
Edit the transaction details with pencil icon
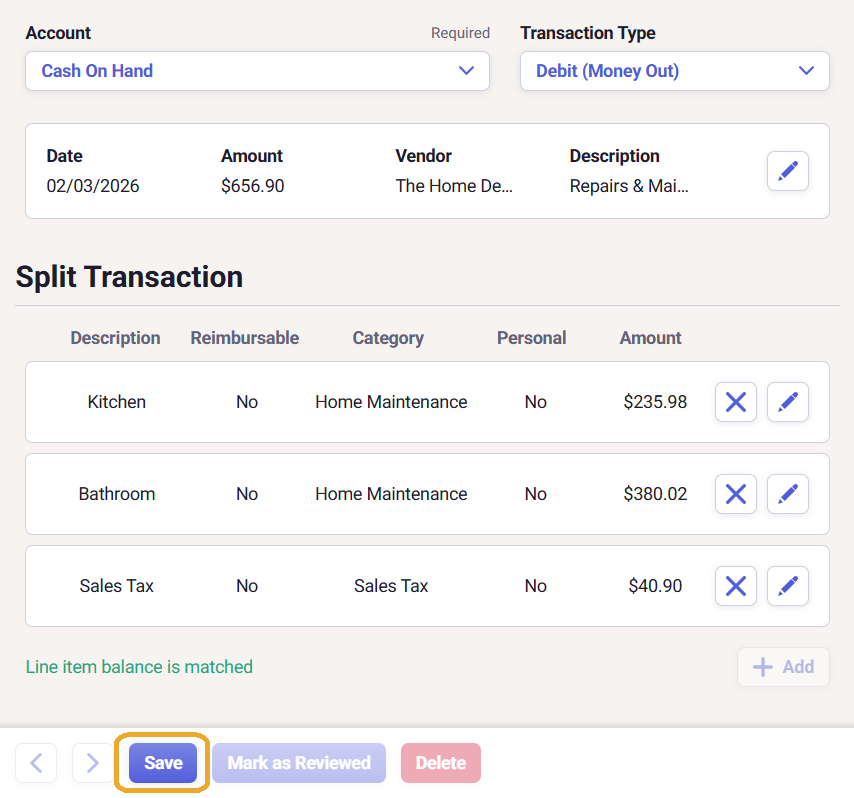[x=787, y=171]
